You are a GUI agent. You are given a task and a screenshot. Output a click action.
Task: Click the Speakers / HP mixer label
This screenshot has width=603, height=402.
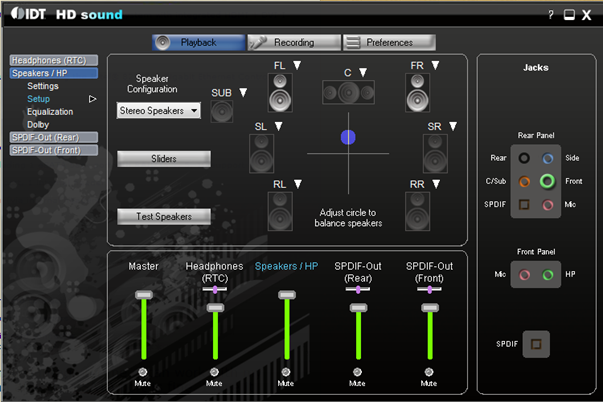coord(287,266)
